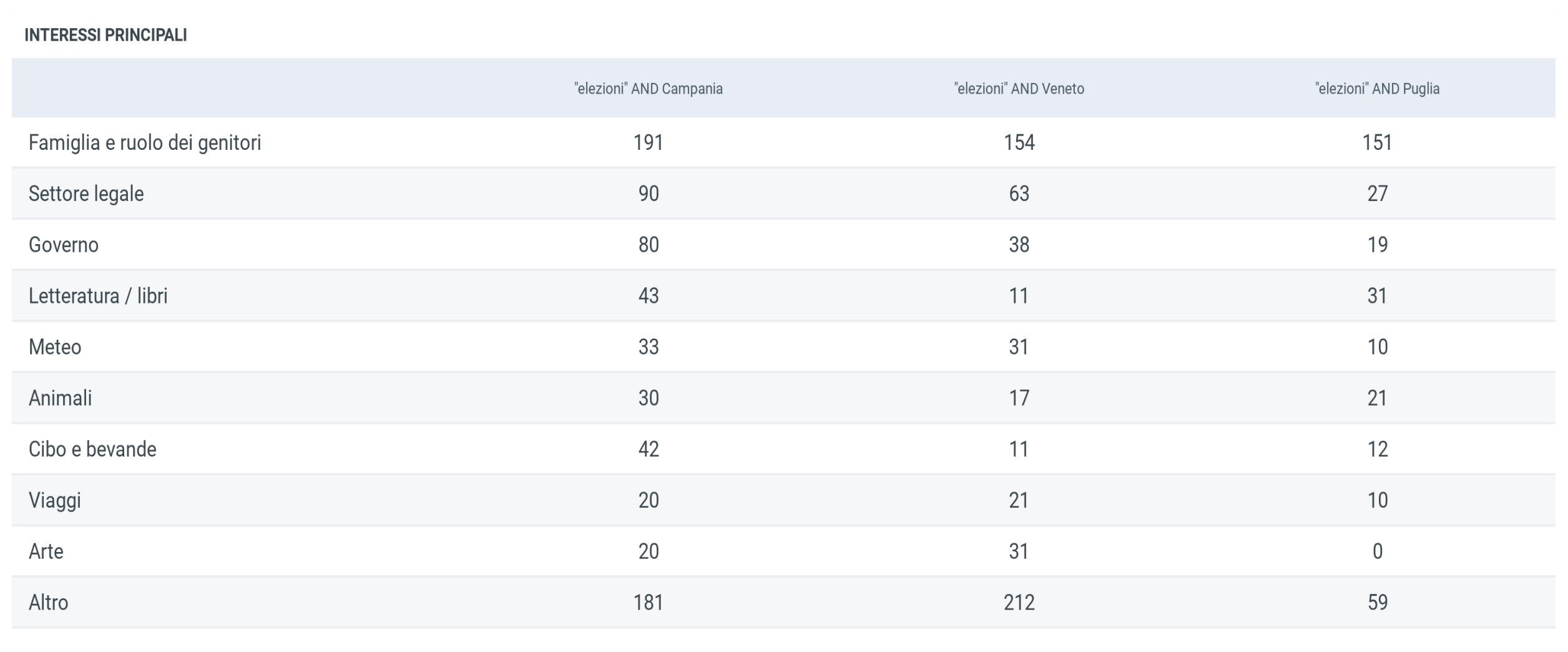This screenshot has width=1568, height=652.
Task: Click the INTERESSI PRINCIPALI heading
Action: [x=105, y=35]
